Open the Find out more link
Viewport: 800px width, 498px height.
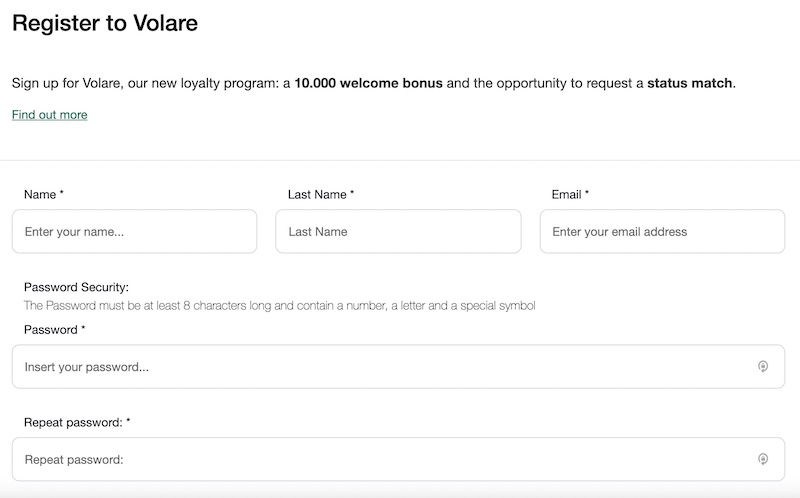[x=49, y=115]
